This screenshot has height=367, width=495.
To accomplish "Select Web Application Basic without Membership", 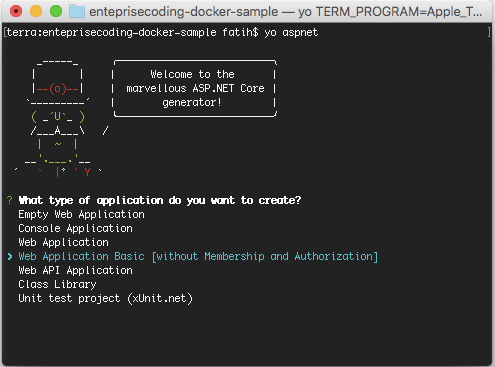I will [x=198, y=257].
